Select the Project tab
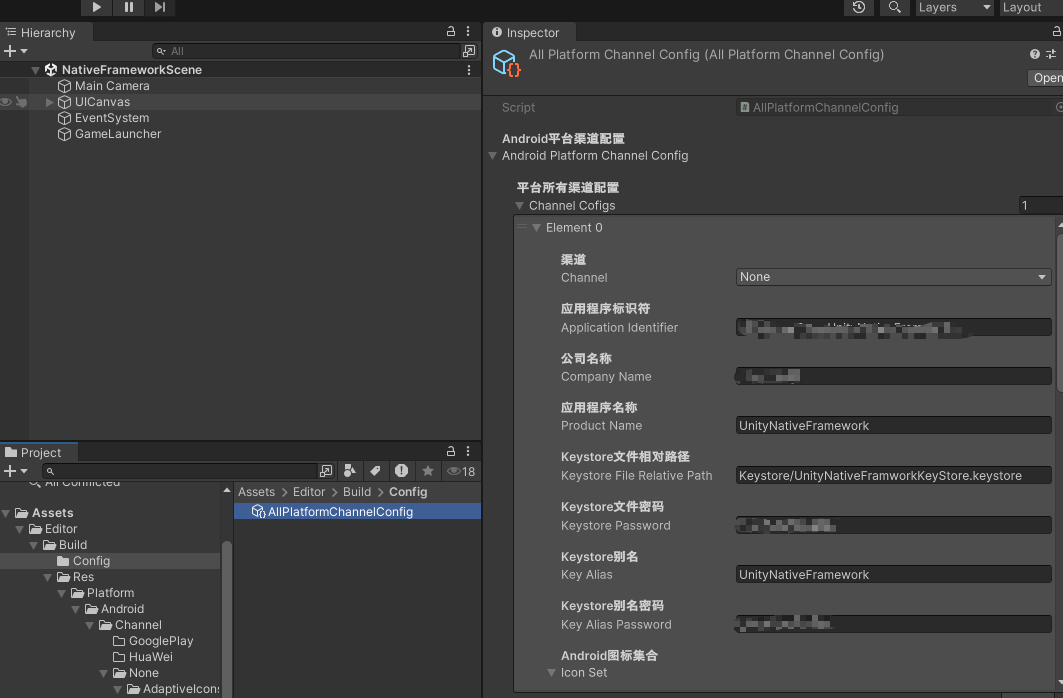 pyautogui.click(x=40, y=452)
